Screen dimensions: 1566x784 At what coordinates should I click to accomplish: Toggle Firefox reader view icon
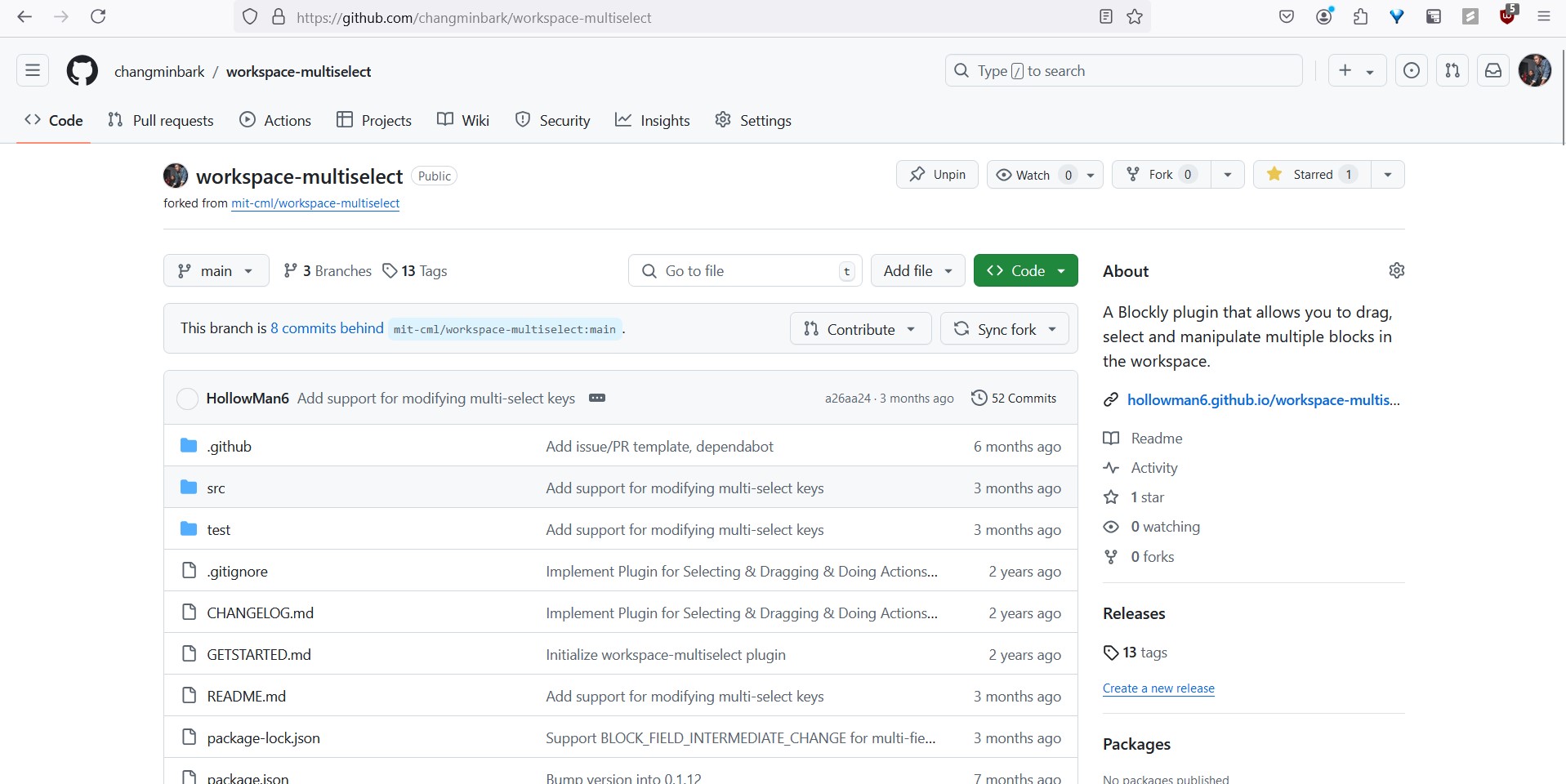1106,16
